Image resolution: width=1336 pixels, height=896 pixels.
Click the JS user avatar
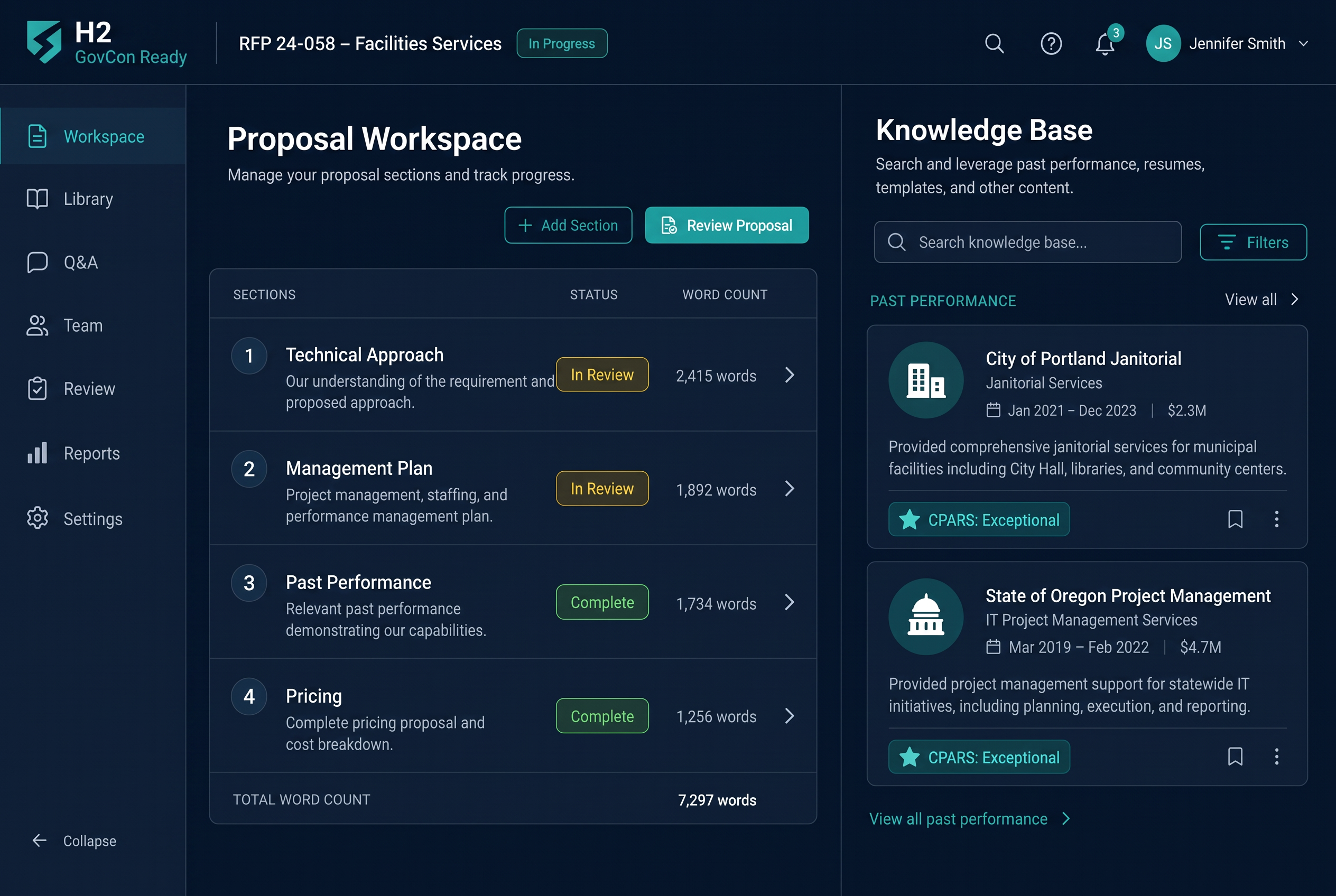(1163, 43)
